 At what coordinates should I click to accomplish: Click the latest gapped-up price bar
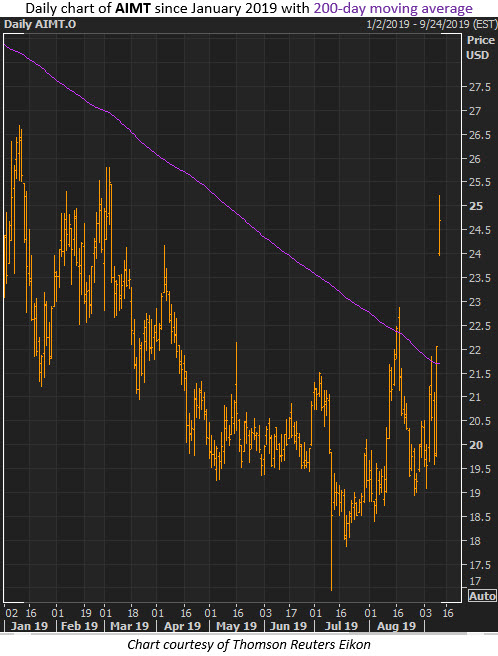pyautogui.click(x=439, y=225)
